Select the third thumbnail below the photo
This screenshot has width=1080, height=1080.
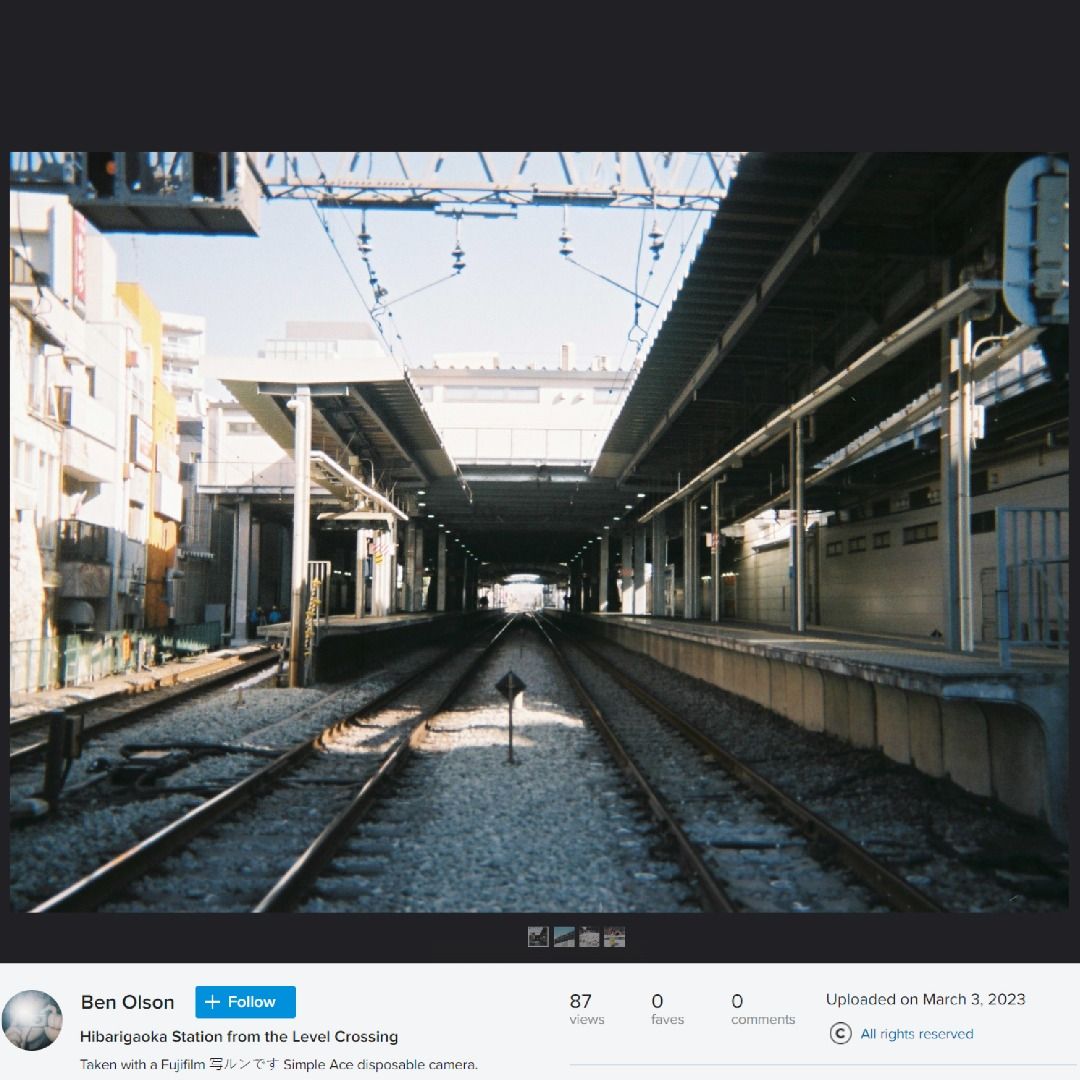589,937
